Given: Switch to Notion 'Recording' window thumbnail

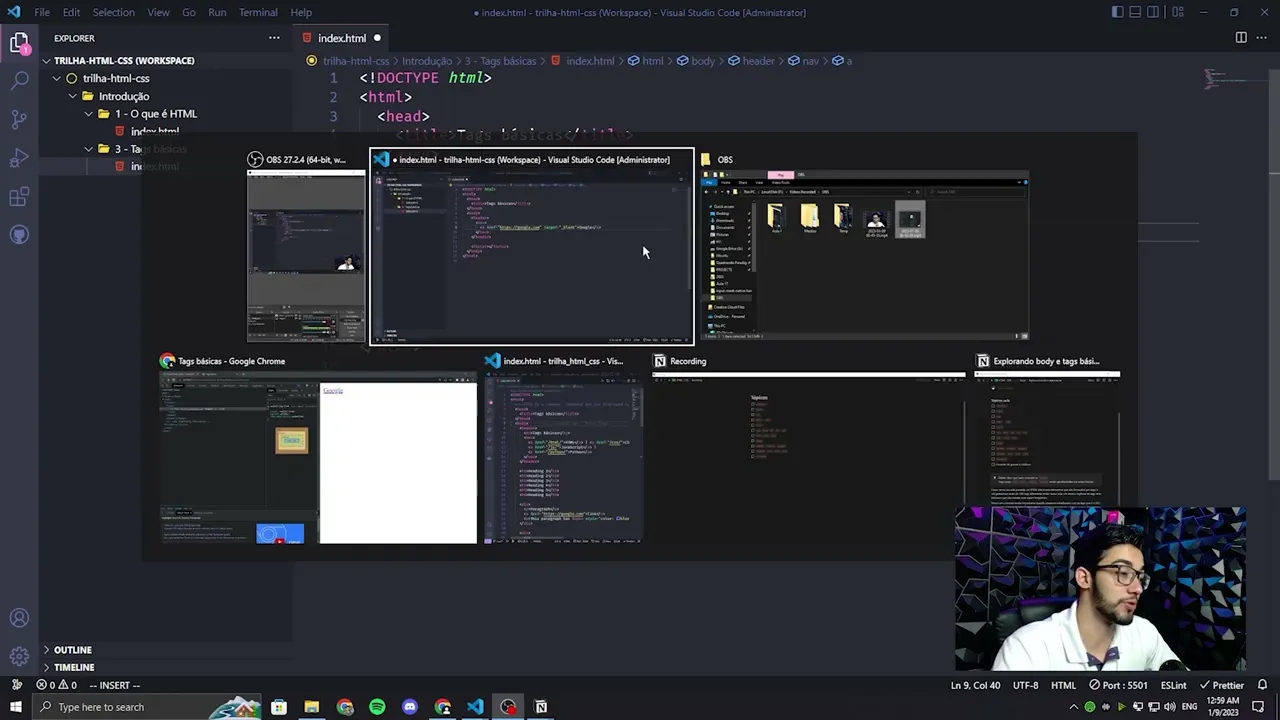Looking at the screenshot, I should click(808, 450).
